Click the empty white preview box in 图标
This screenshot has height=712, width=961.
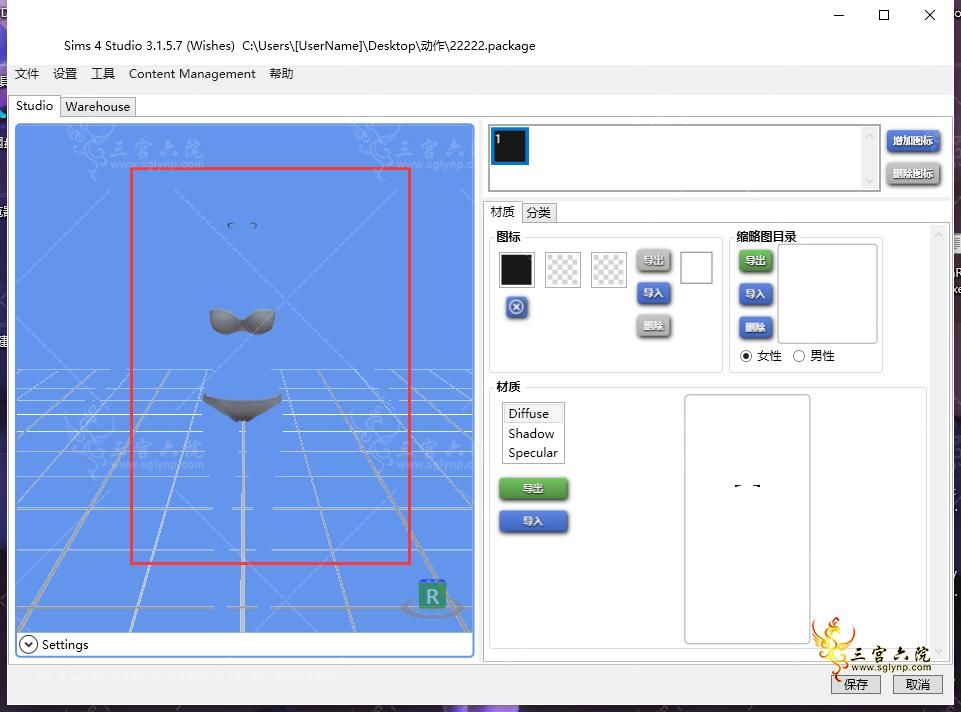click(696, 268)
